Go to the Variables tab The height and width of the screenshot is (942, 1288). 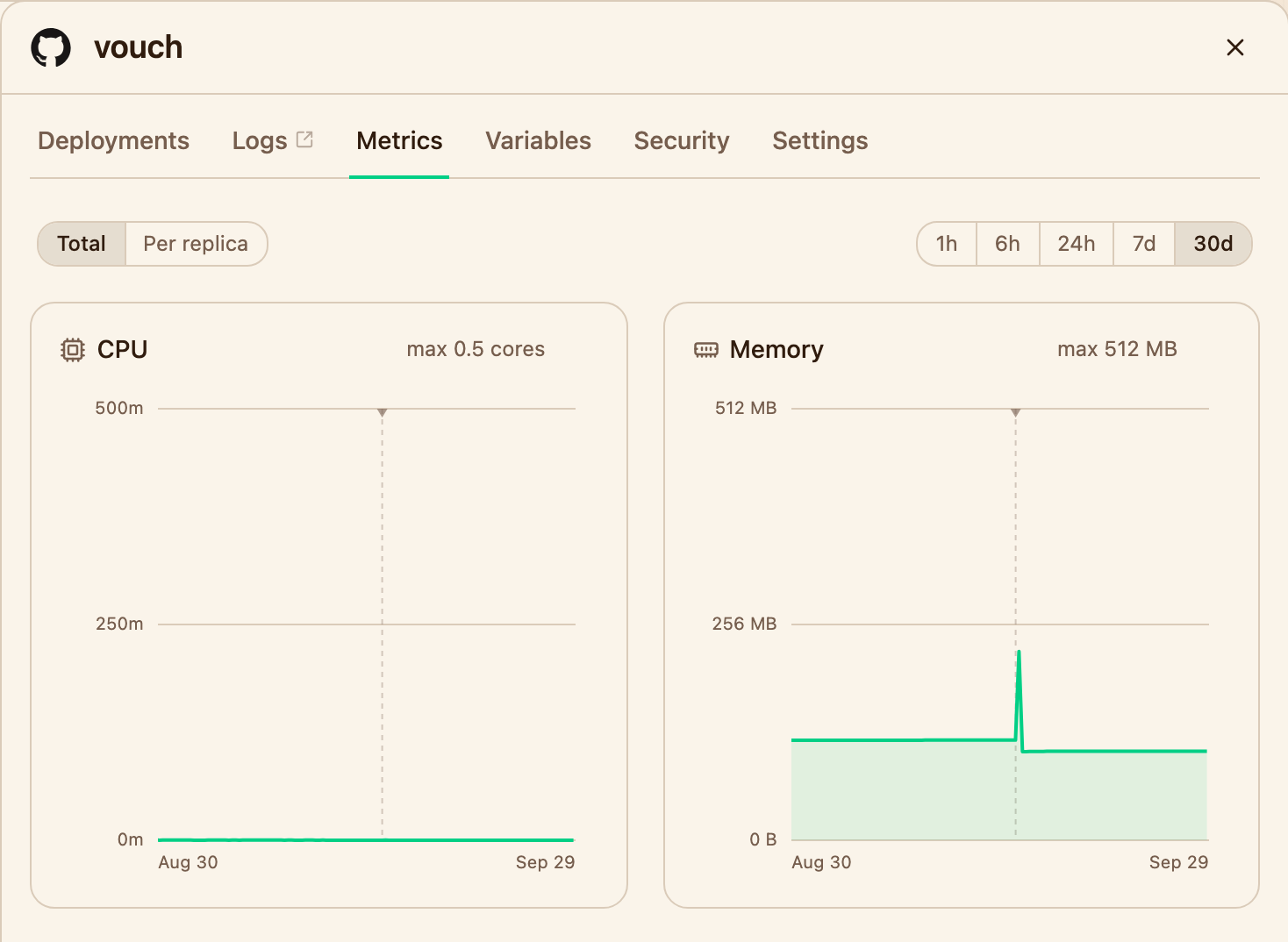(x=539, y=140)
